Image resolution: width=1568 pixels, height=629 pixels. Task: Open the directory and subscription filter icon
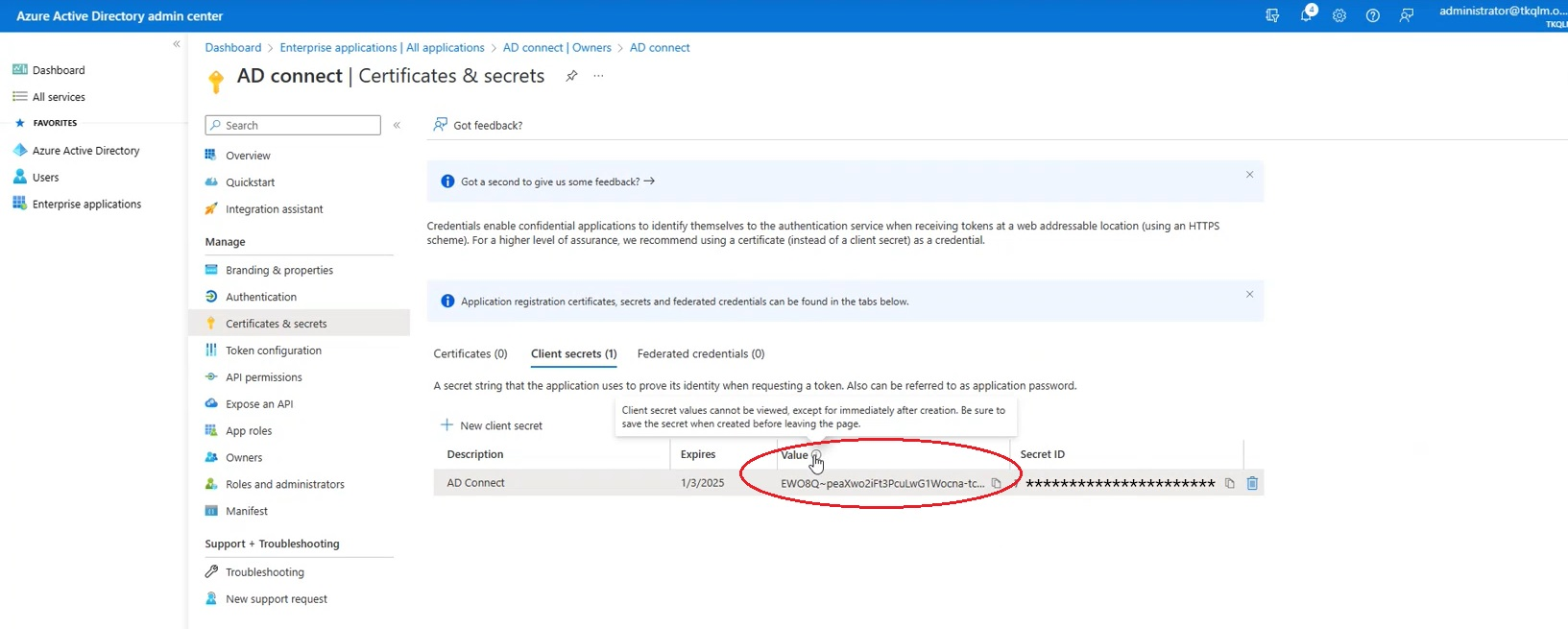[x=1272, y=15]
